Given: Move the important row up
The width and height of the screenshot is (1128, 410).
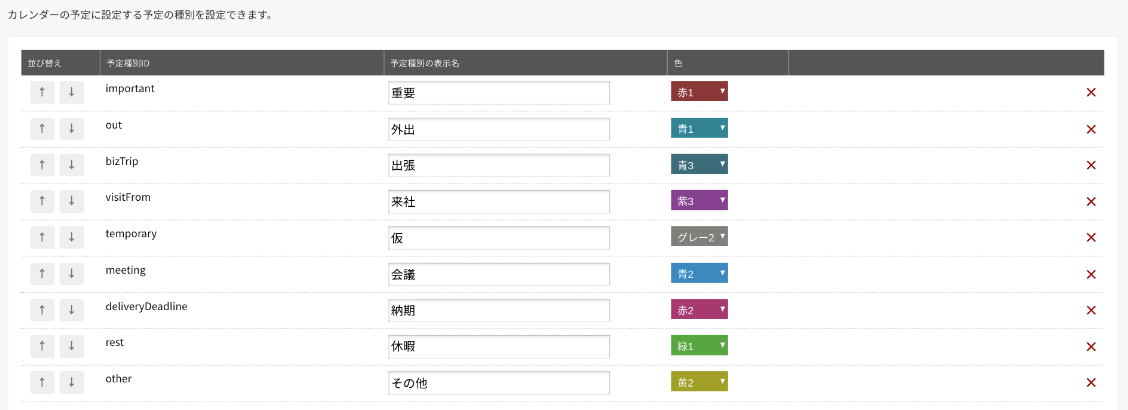Looking at the screenshot, I should click(x=42, y=92).
